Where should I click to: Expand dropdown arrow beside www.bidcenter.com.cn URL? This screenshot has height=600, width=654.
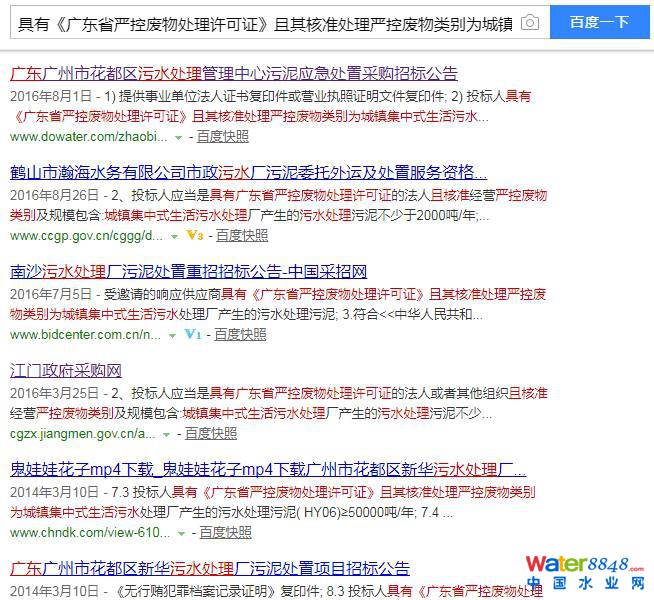[x=174, y=335]
